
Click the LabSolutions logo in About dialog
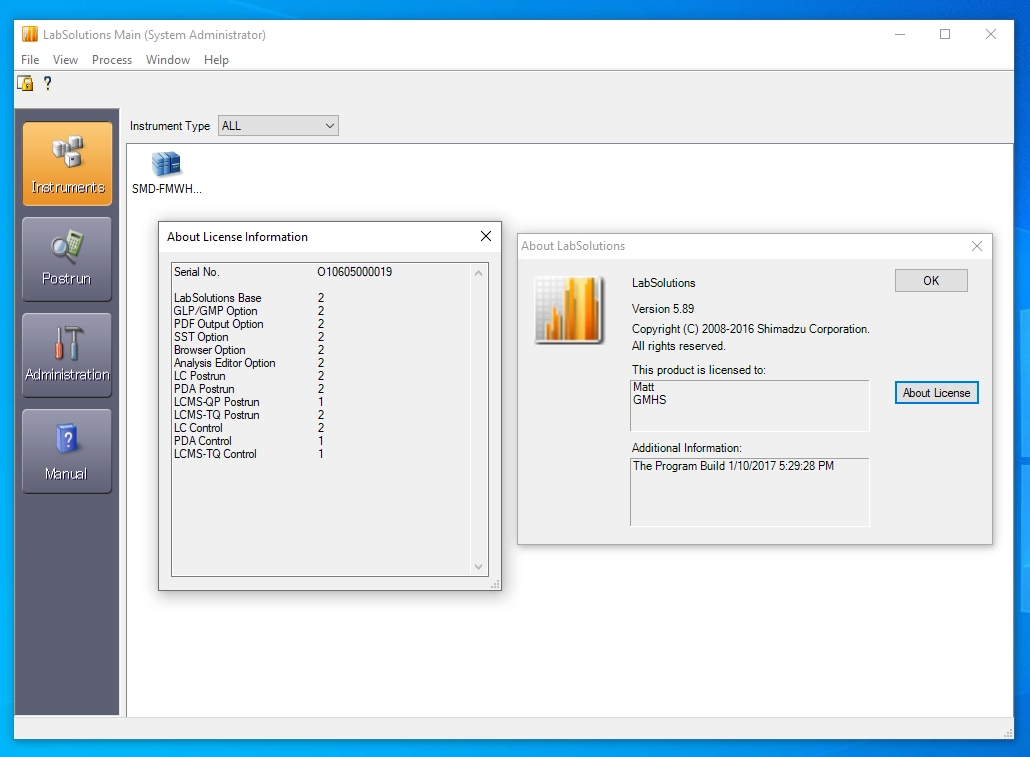(x=568, y=309)
